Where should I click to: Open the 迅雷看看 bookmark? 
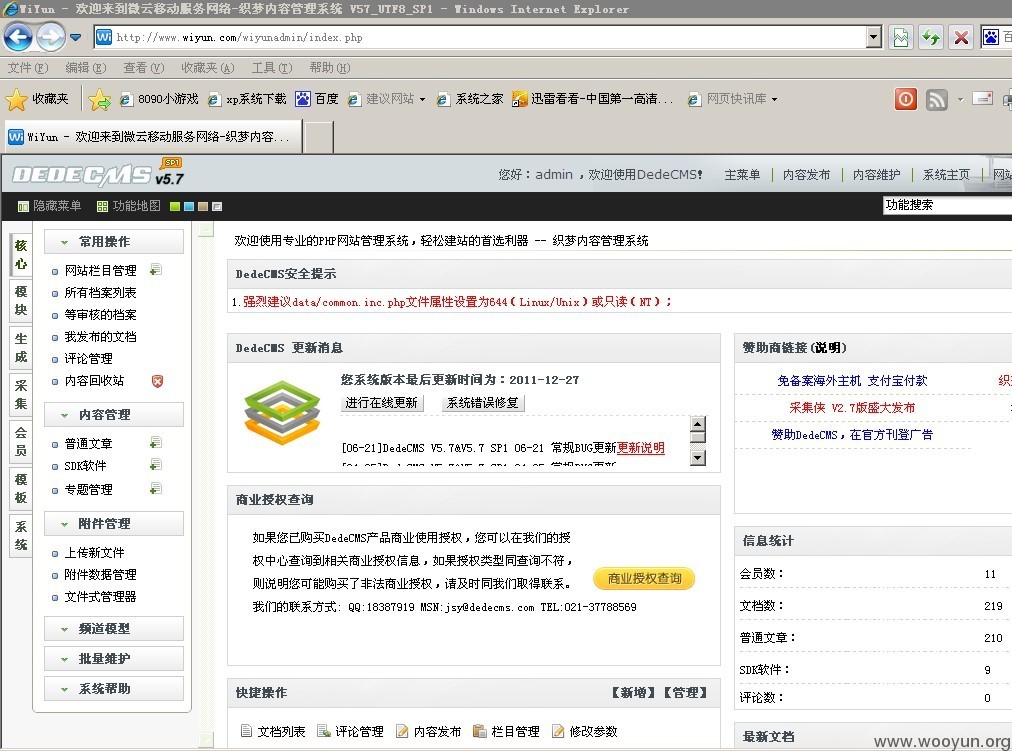(x=592, y=99)
